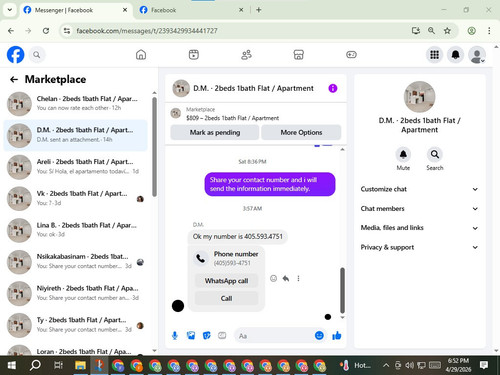
Task: Mute this conversation
Action: (x=403, y=154)
